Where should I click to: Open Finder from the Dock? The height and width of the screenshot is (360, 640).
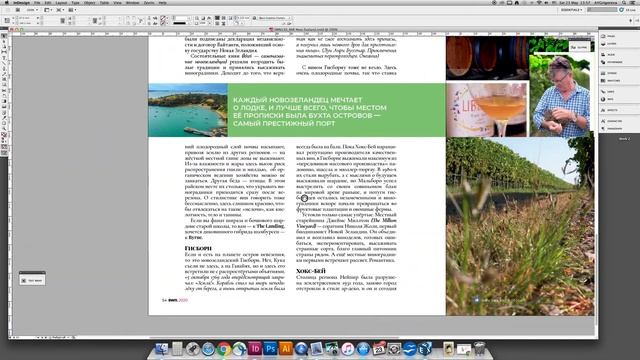pyautogui.click(x=162, y=349)
